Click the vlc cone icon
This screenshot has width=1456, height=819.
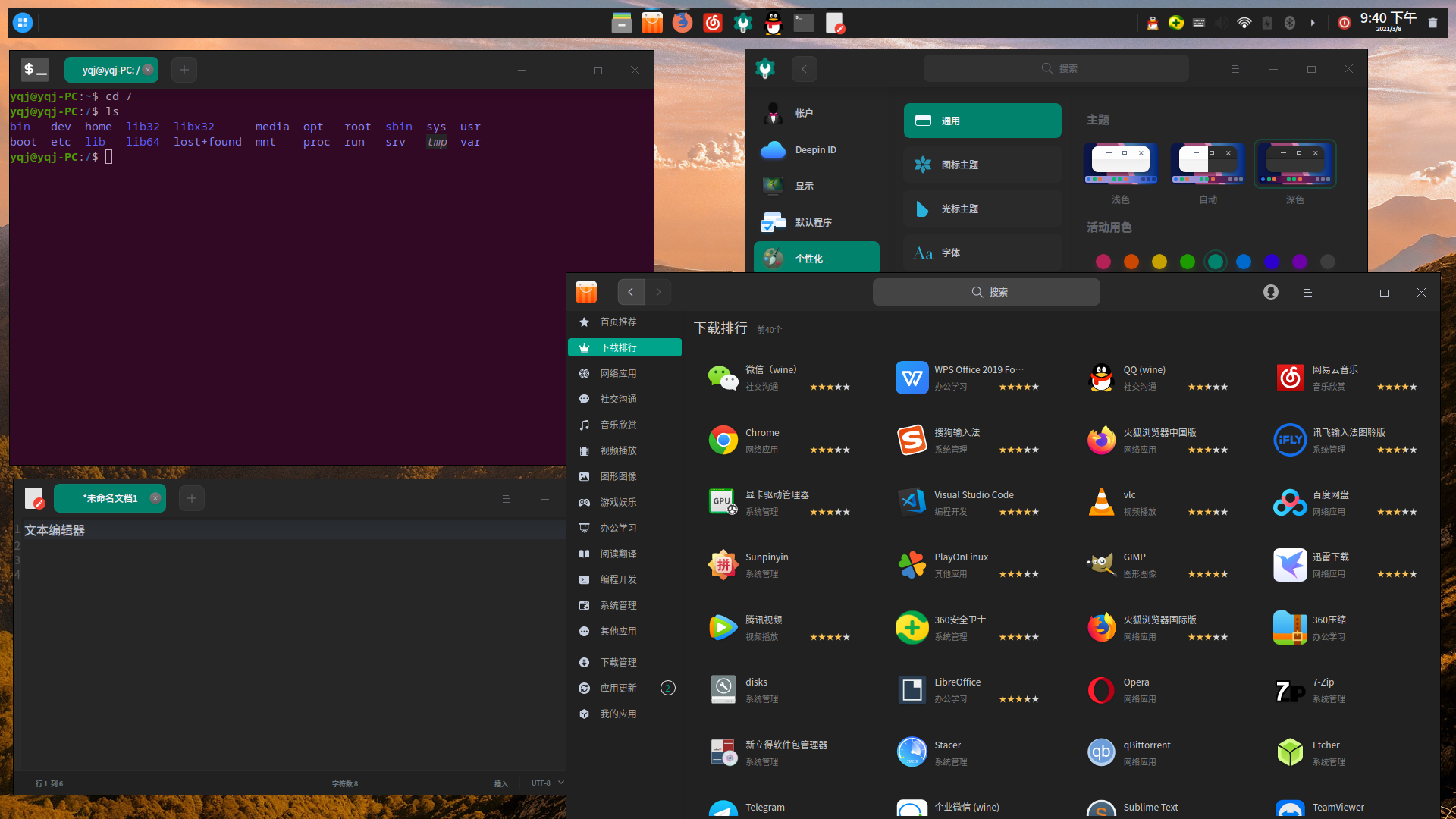click(x=1101, y=502)
